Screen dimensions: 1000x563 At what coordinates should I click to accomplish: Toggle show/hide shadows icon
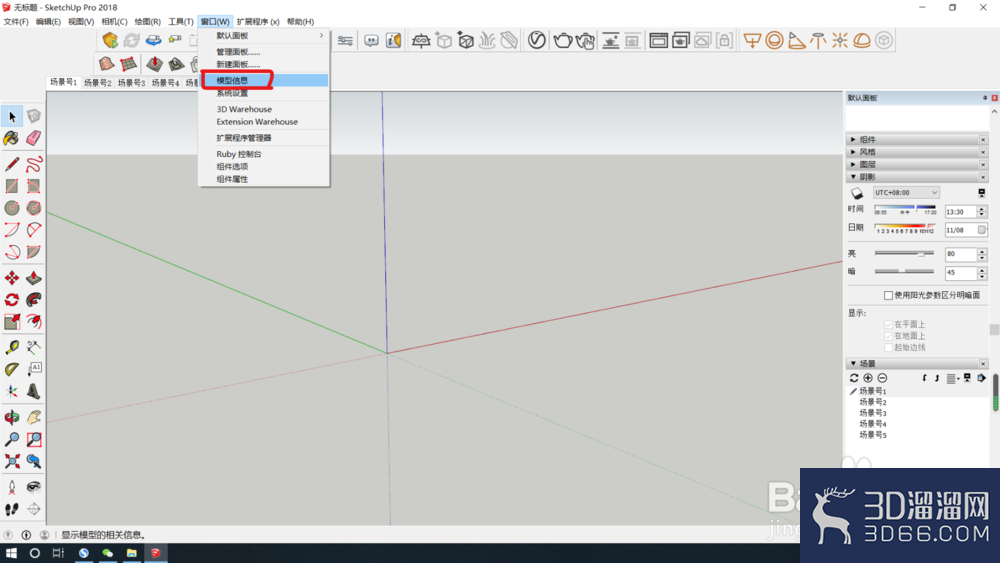coord(857,193)
